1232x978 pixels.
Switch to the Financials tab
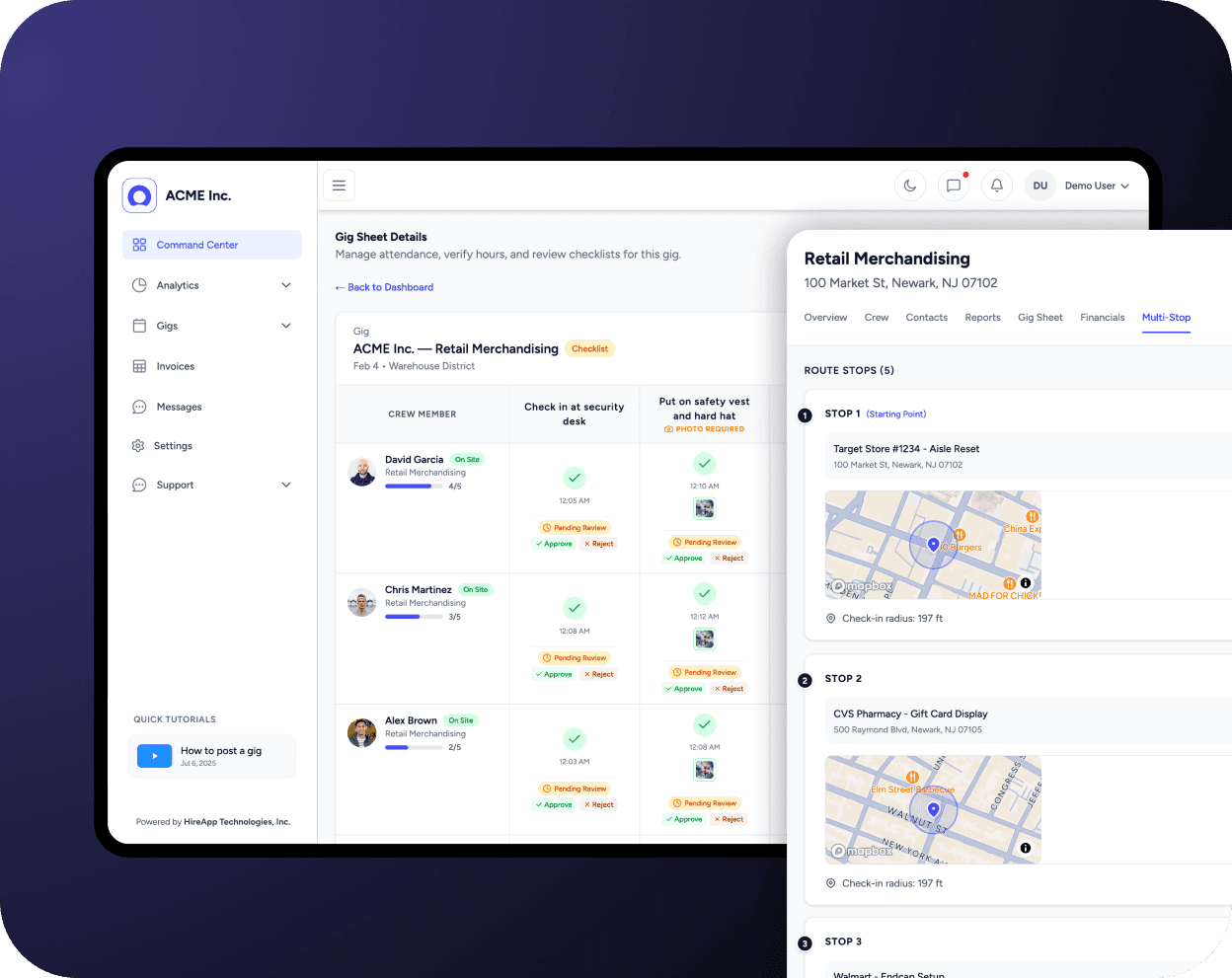[1102, 318]
